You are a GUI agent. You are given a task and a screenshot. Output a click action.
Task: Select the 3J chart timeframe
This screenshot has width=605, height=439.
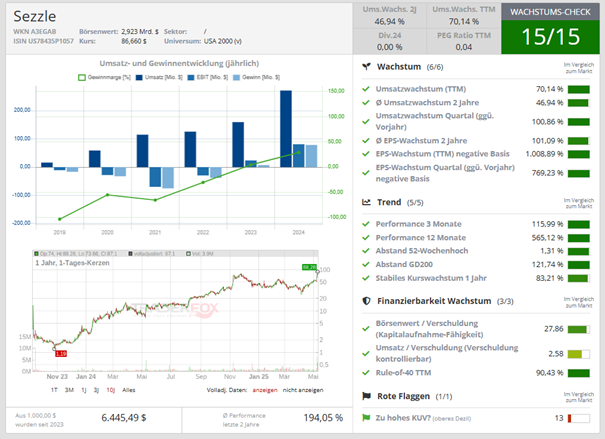click(96, 390)
